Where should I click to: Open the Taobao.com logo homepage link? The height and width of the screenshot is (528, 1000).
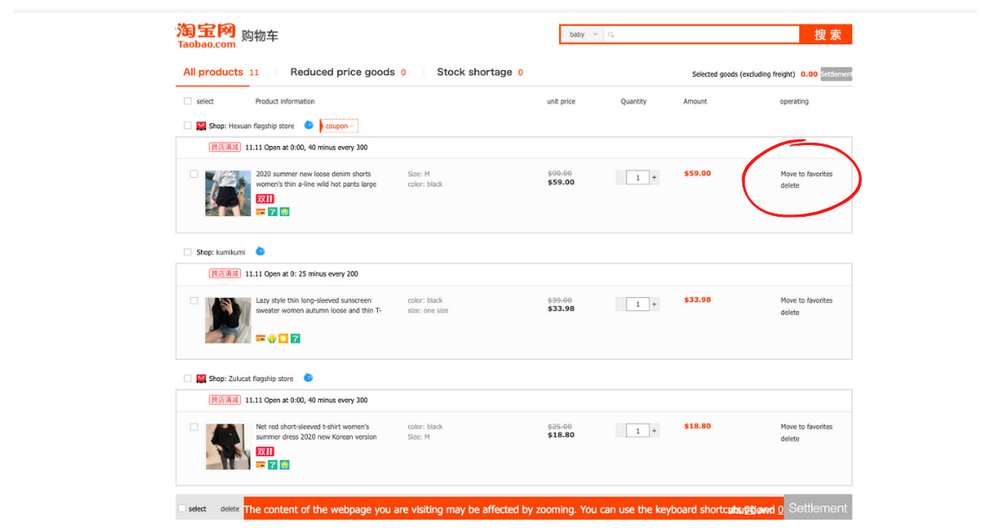[x=206, y=36]
